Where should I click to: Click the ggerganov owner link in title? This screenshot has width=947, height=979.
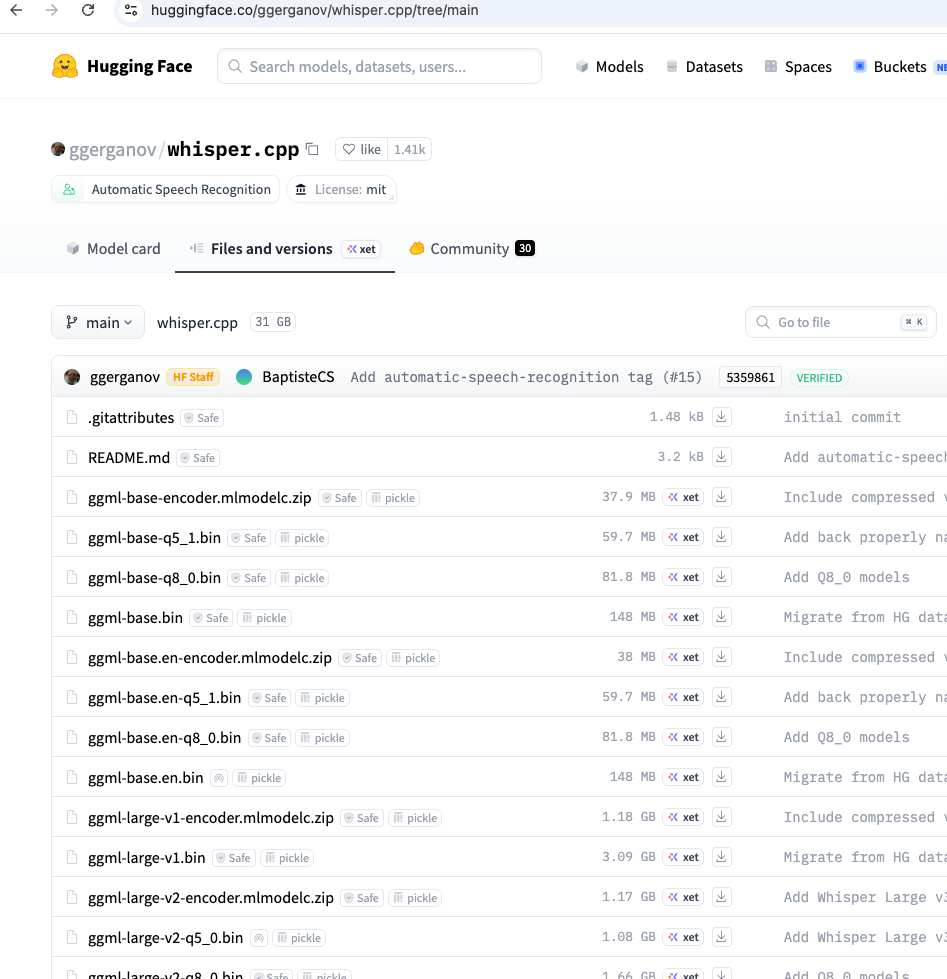coord(112,150)
